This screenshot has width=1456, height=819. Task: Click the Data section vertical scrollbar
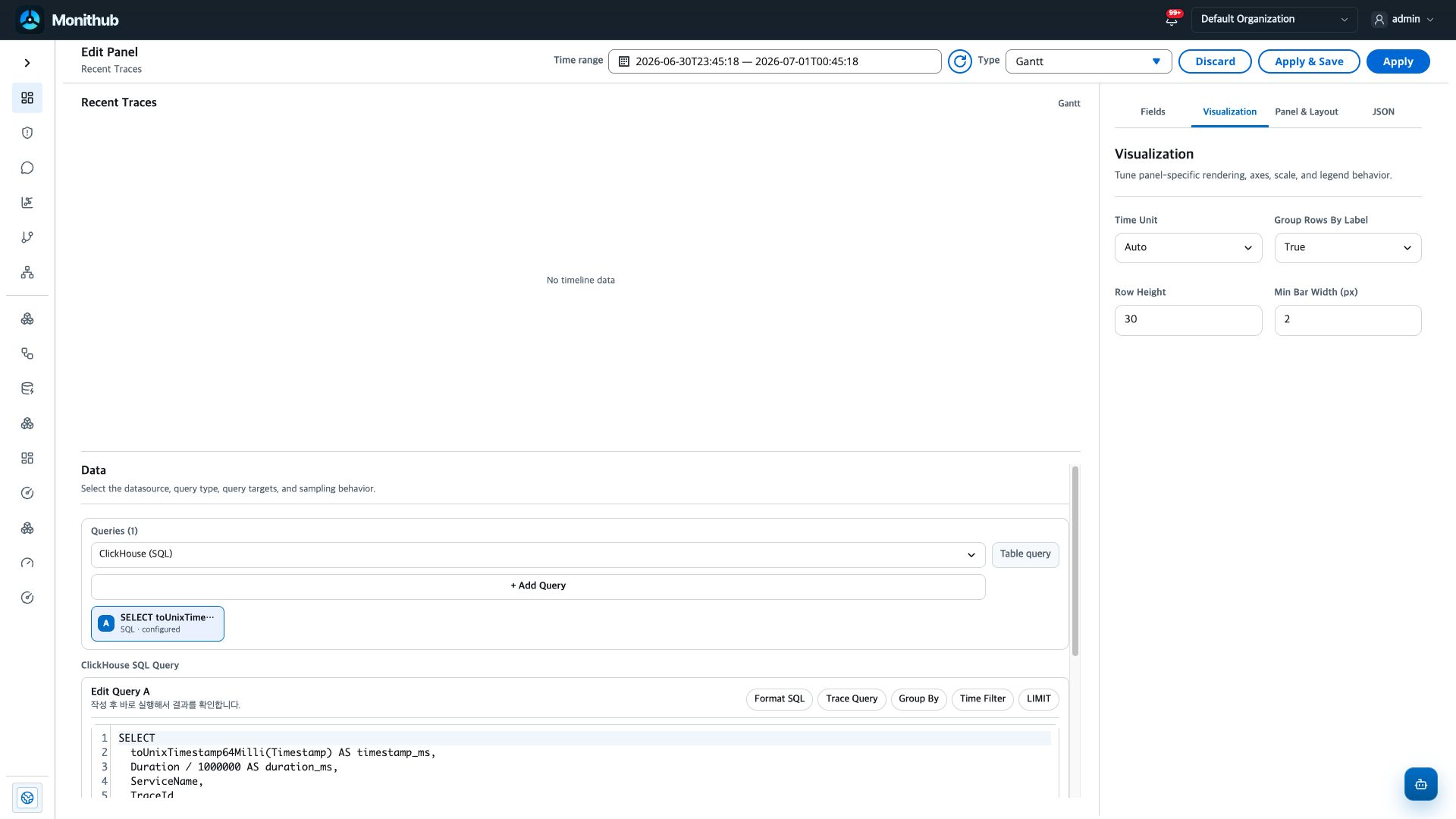1075,561
